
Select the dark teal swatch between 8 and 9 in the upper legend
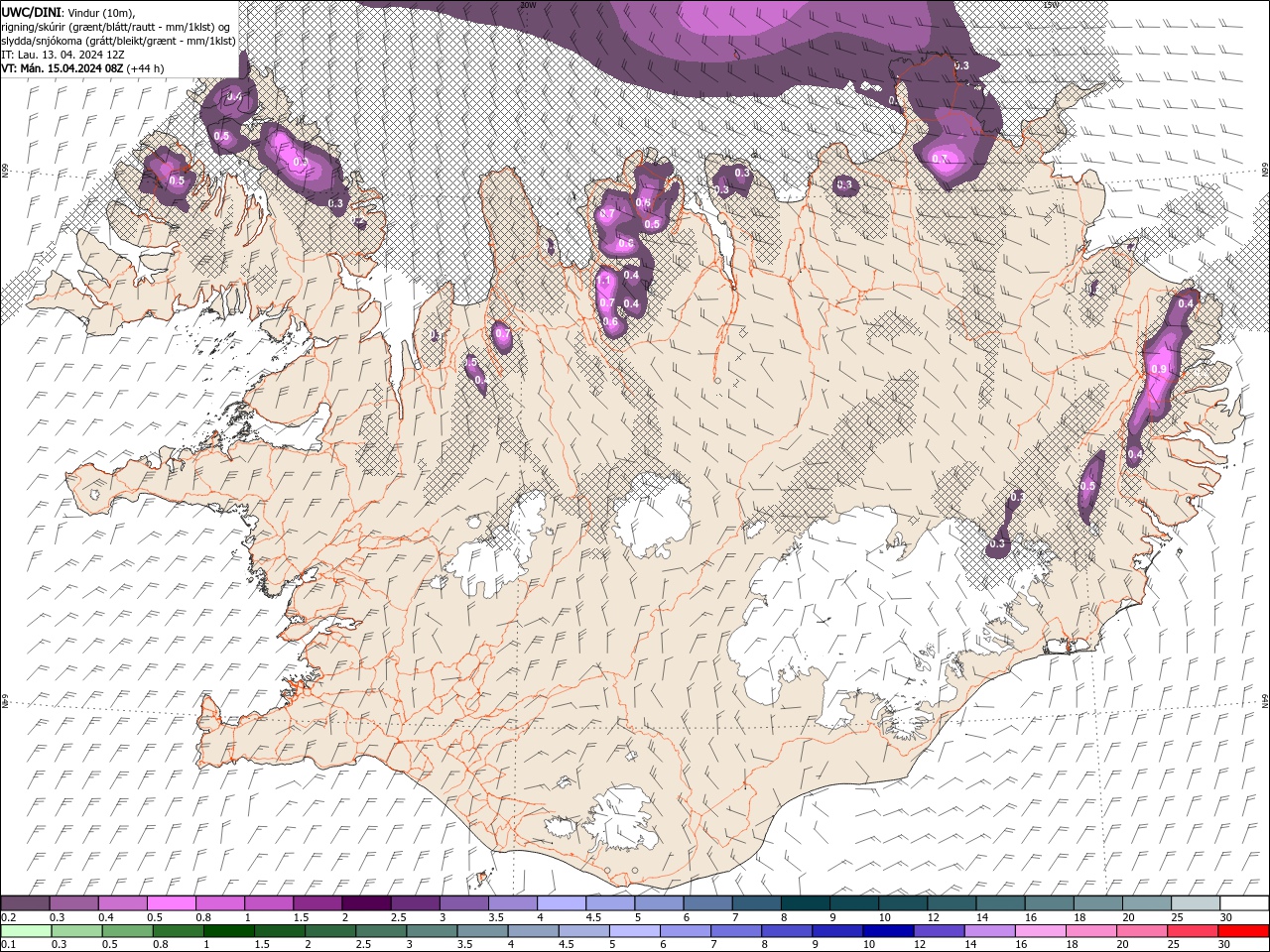pyautogui.click(x=805, y=903)
